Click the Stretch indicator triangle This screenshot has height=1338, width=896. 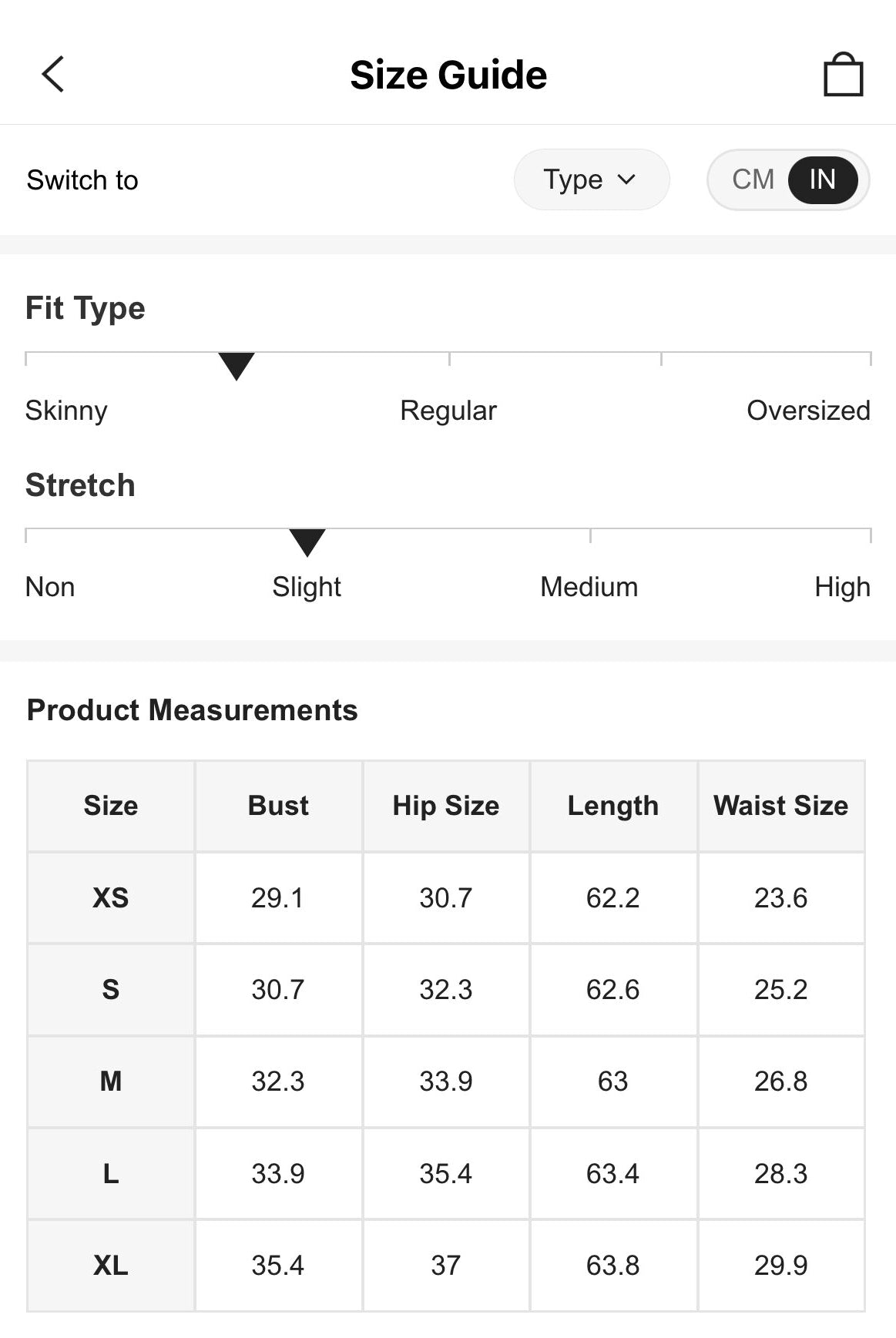tap(307, 542)
